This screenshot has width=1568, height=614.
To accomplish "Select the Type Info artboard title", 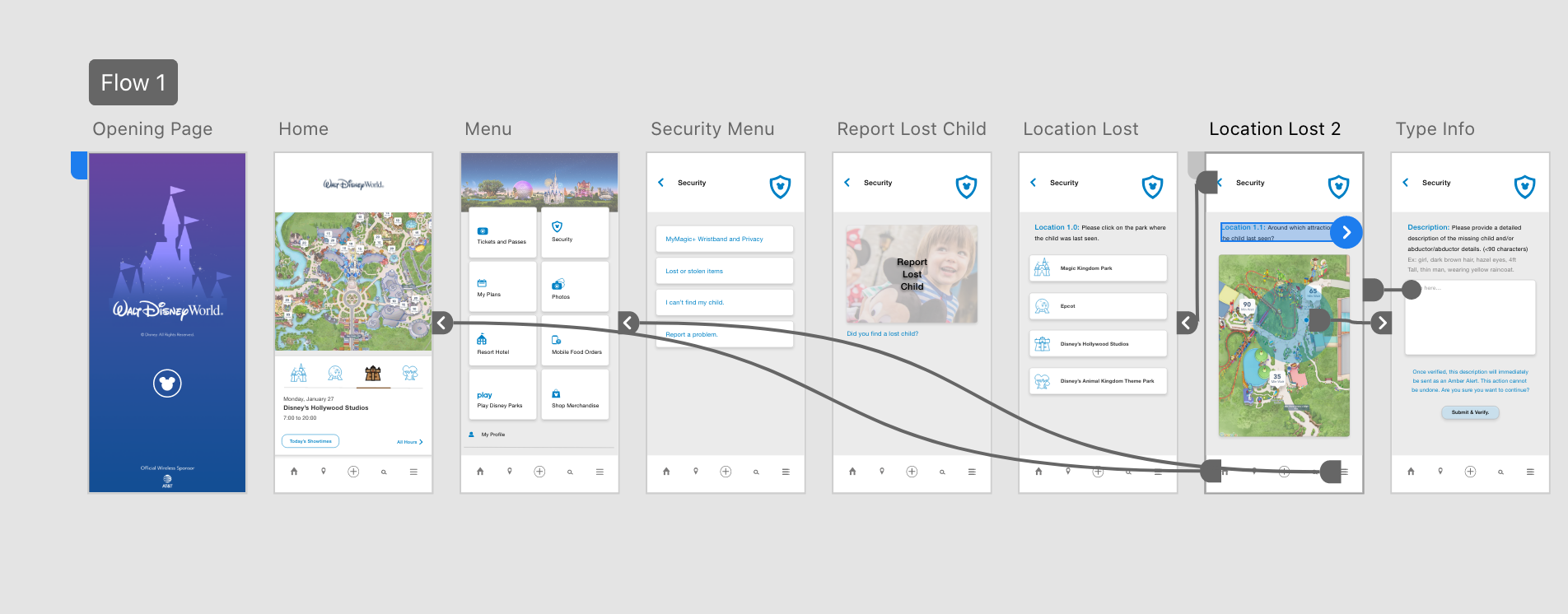I will [1435, 129].
